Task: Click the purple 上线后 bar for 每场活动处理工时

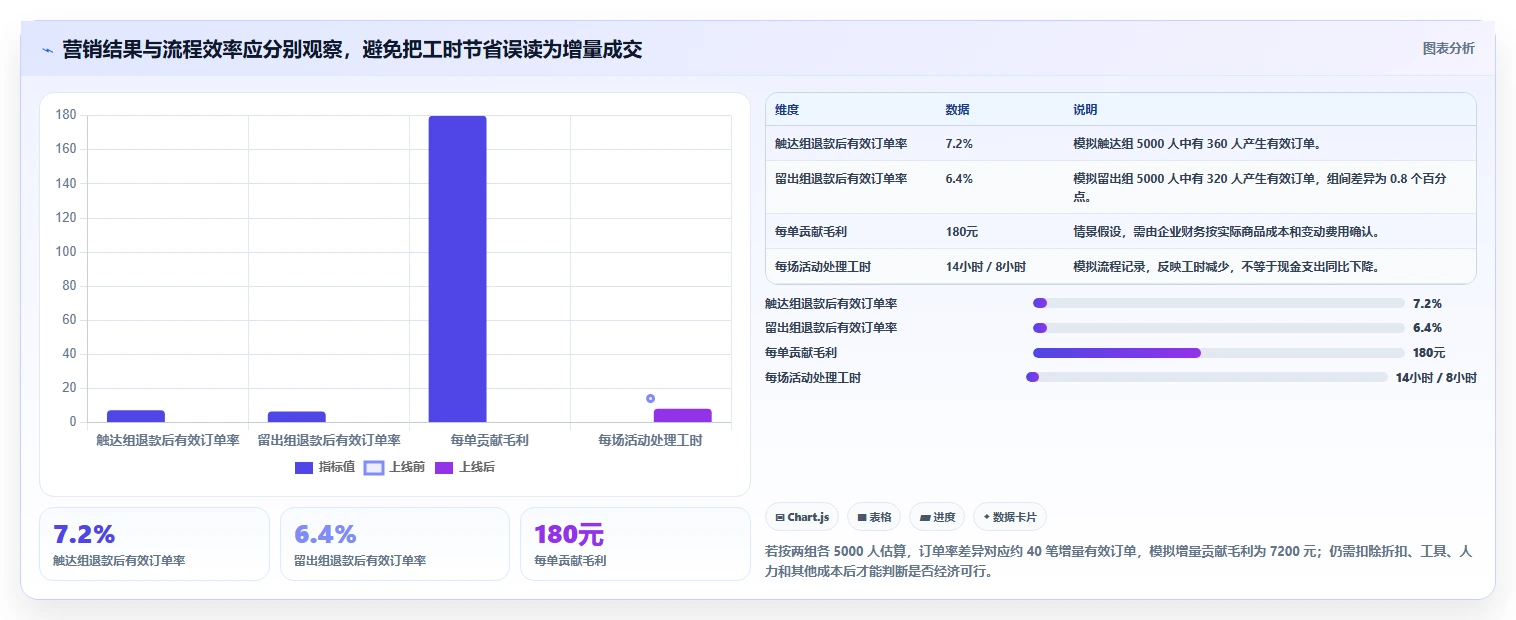Action: point(683,415)
